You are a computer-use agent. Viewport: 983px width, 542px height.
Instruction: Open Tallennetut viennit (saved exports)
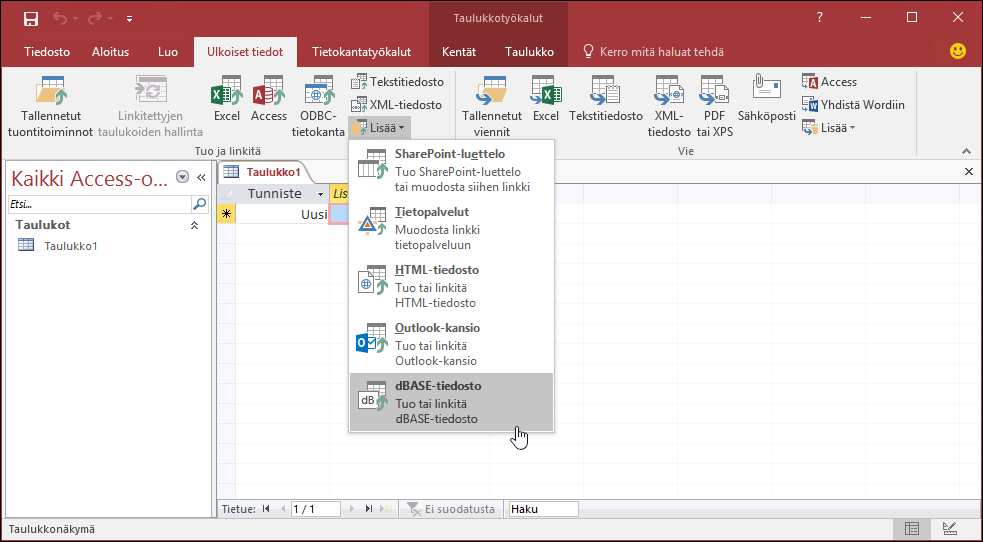[492, 106]
